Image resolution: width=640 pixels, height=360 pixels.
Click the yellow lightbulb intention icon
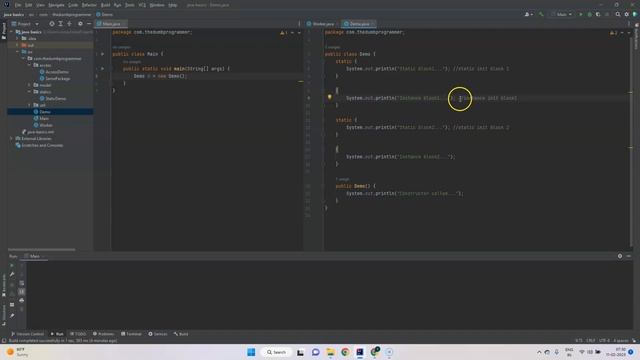[329, 97]
